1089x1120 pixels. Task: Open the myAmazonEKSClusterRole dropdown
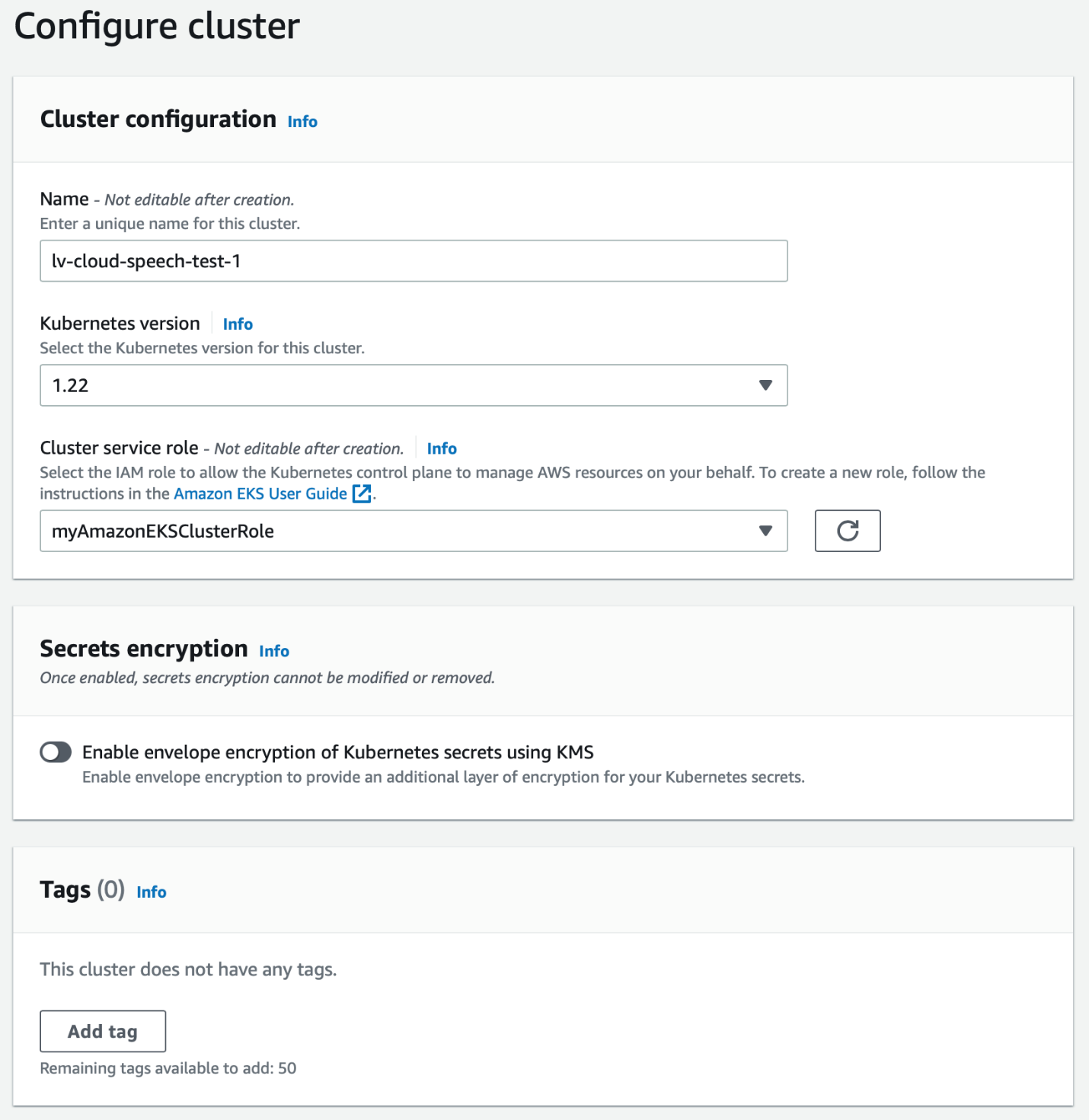(x=396, y=531)
